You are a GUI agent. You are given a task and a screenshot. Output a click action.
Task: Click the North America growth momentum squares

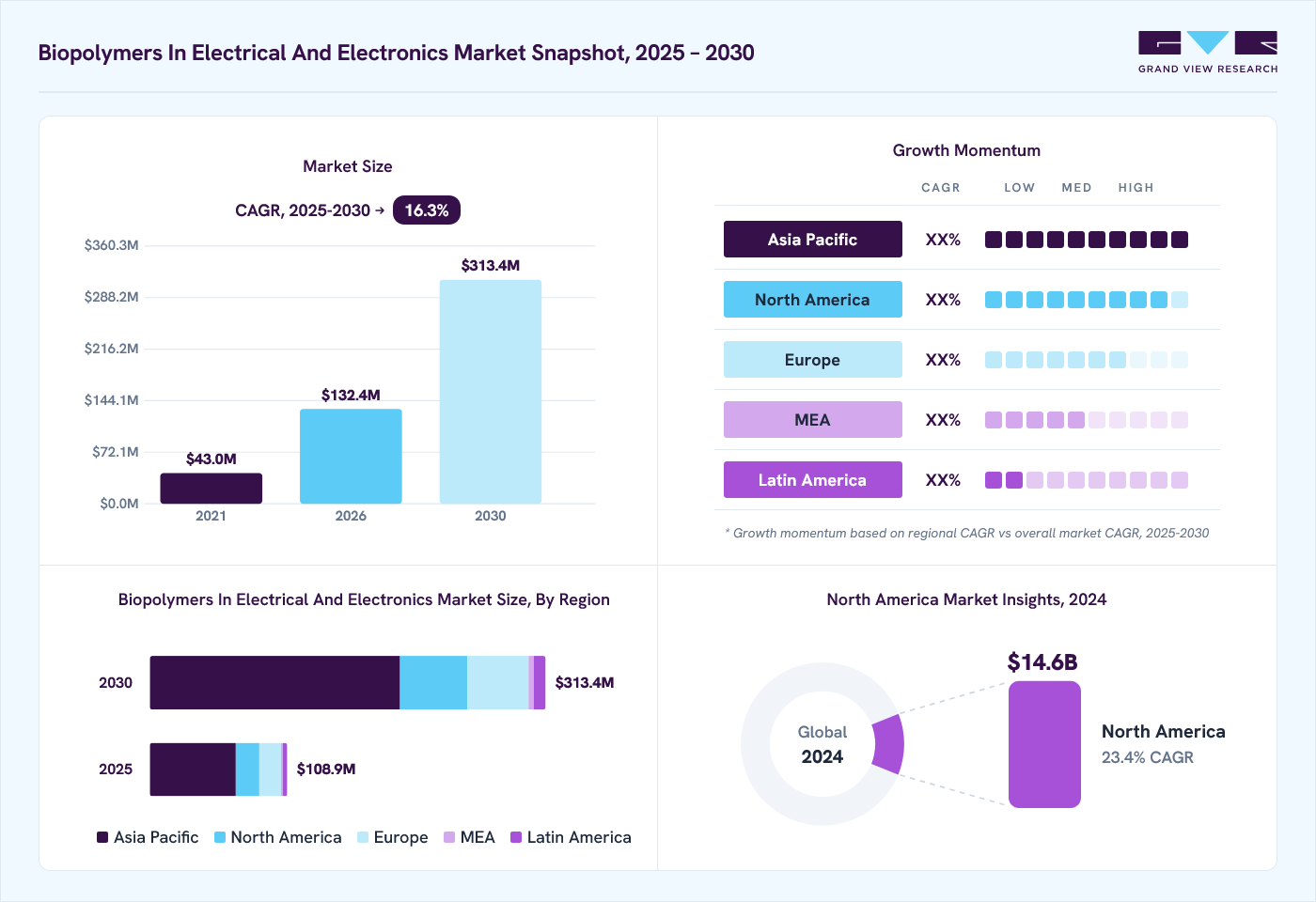(x=1087, y=300)
